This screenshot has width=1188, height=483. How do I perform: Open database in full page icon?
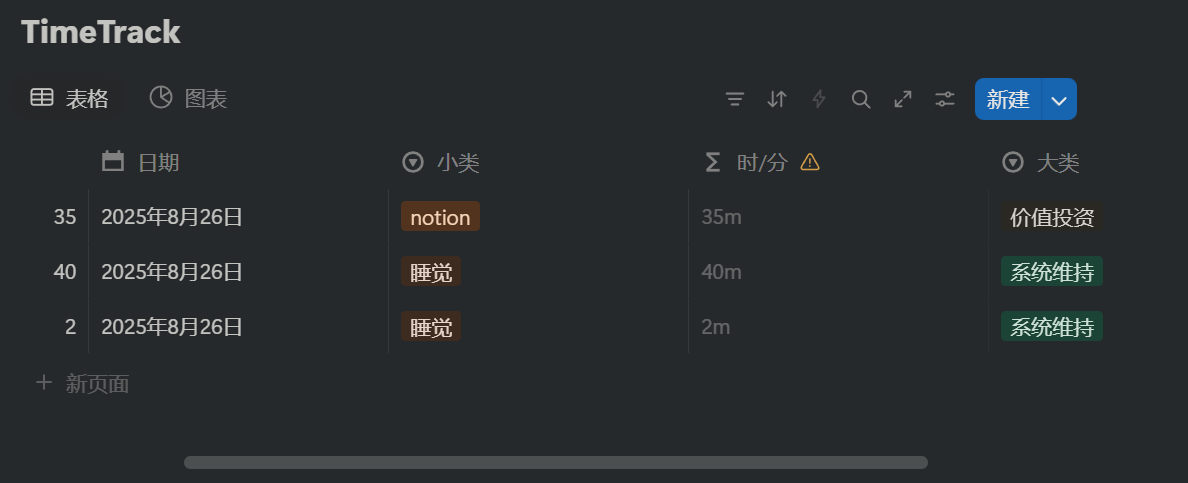903,99
